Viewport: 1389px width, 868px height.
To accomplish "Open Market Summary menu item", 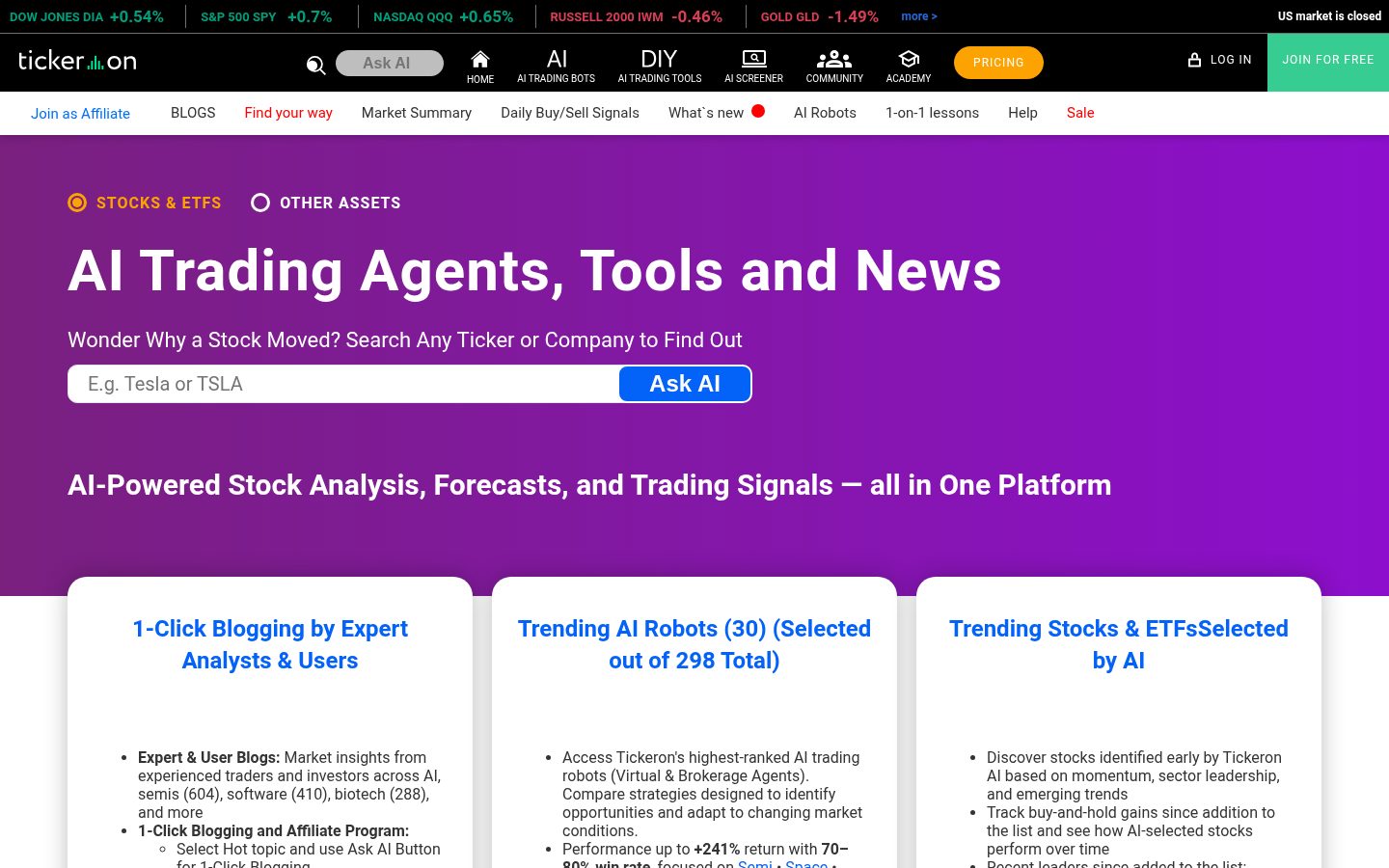I will [417, 113].
